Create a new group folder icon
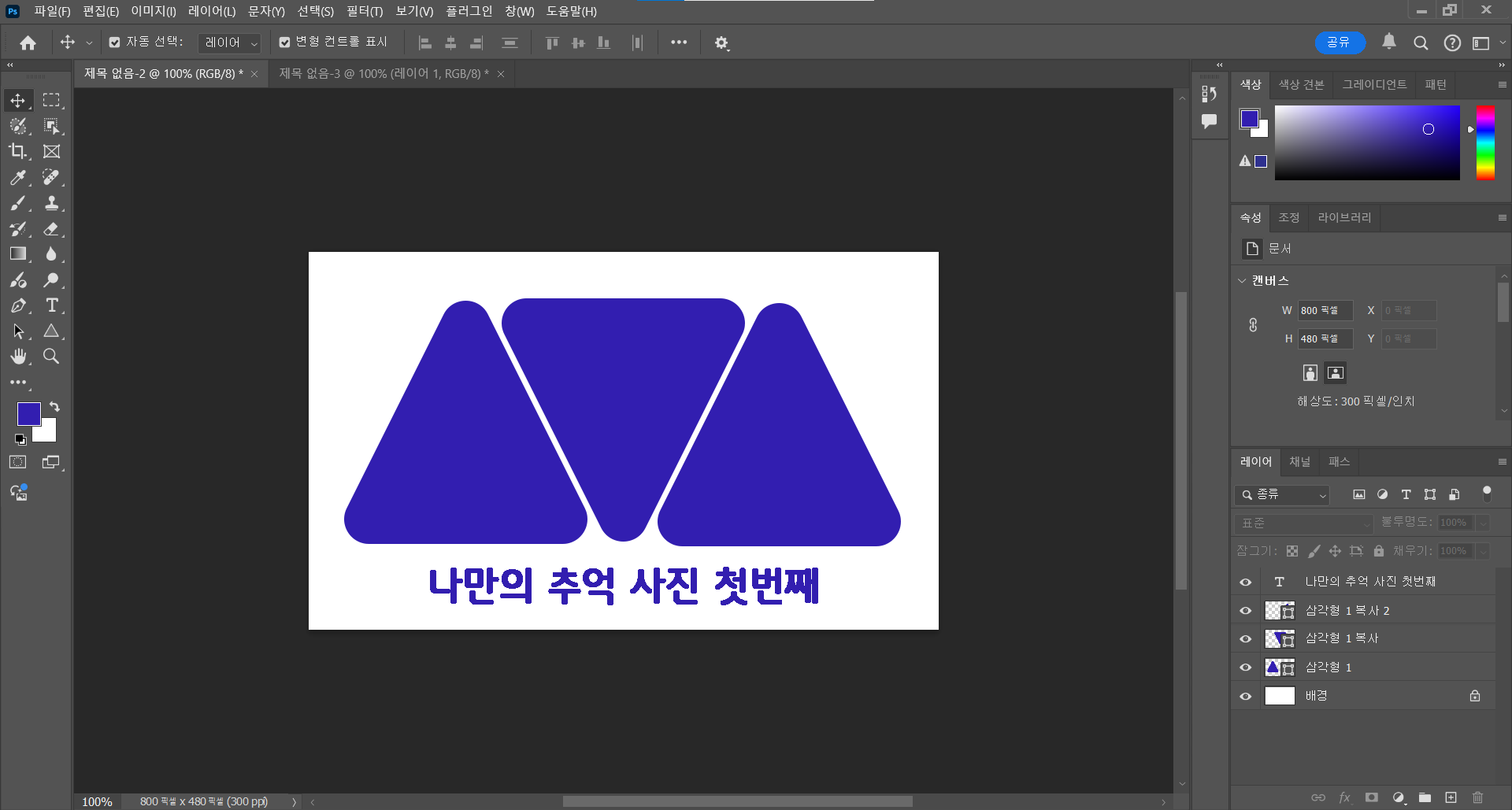Screen dimensions: 1512x810 (x=1425, y=797)
